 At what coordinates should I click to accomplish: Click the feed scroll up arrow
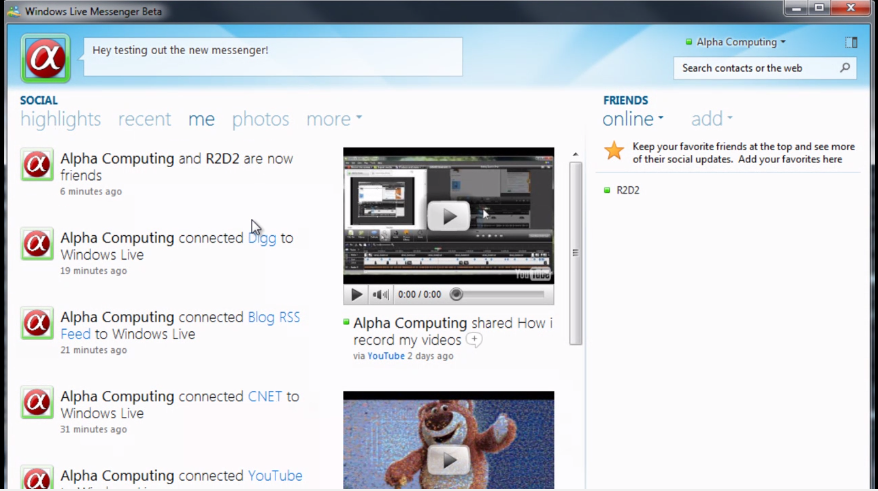point(575,155)
